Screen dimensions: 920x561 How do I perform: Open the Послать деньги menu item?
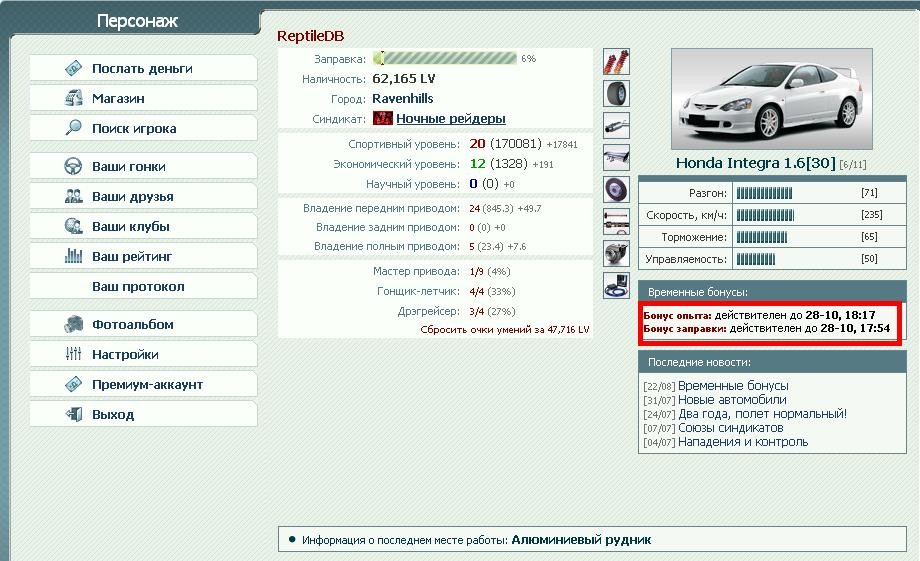[x=143, y=68]
